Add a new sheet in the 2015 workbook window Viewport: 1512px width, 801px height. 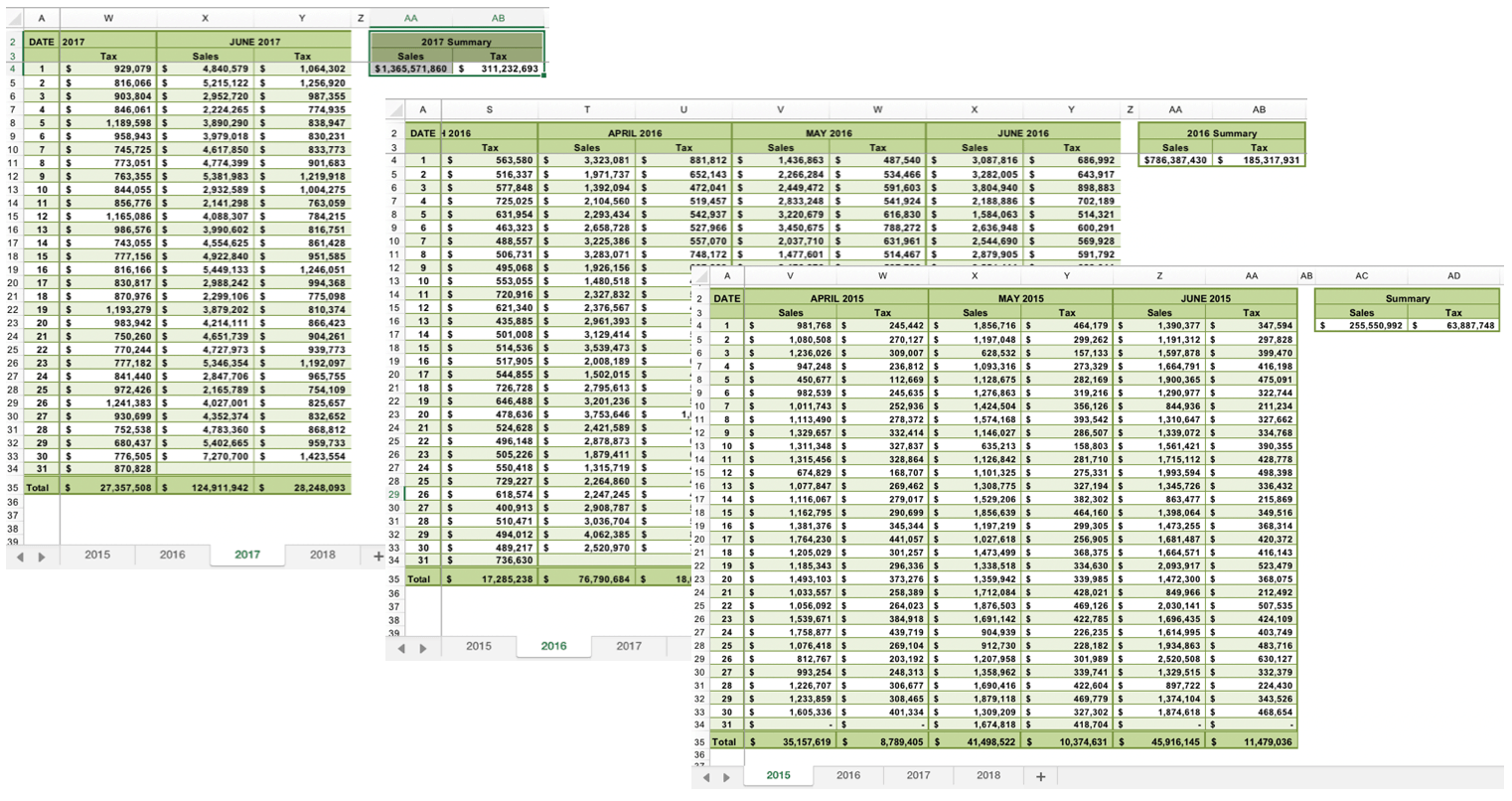(x=1040, y=776)
